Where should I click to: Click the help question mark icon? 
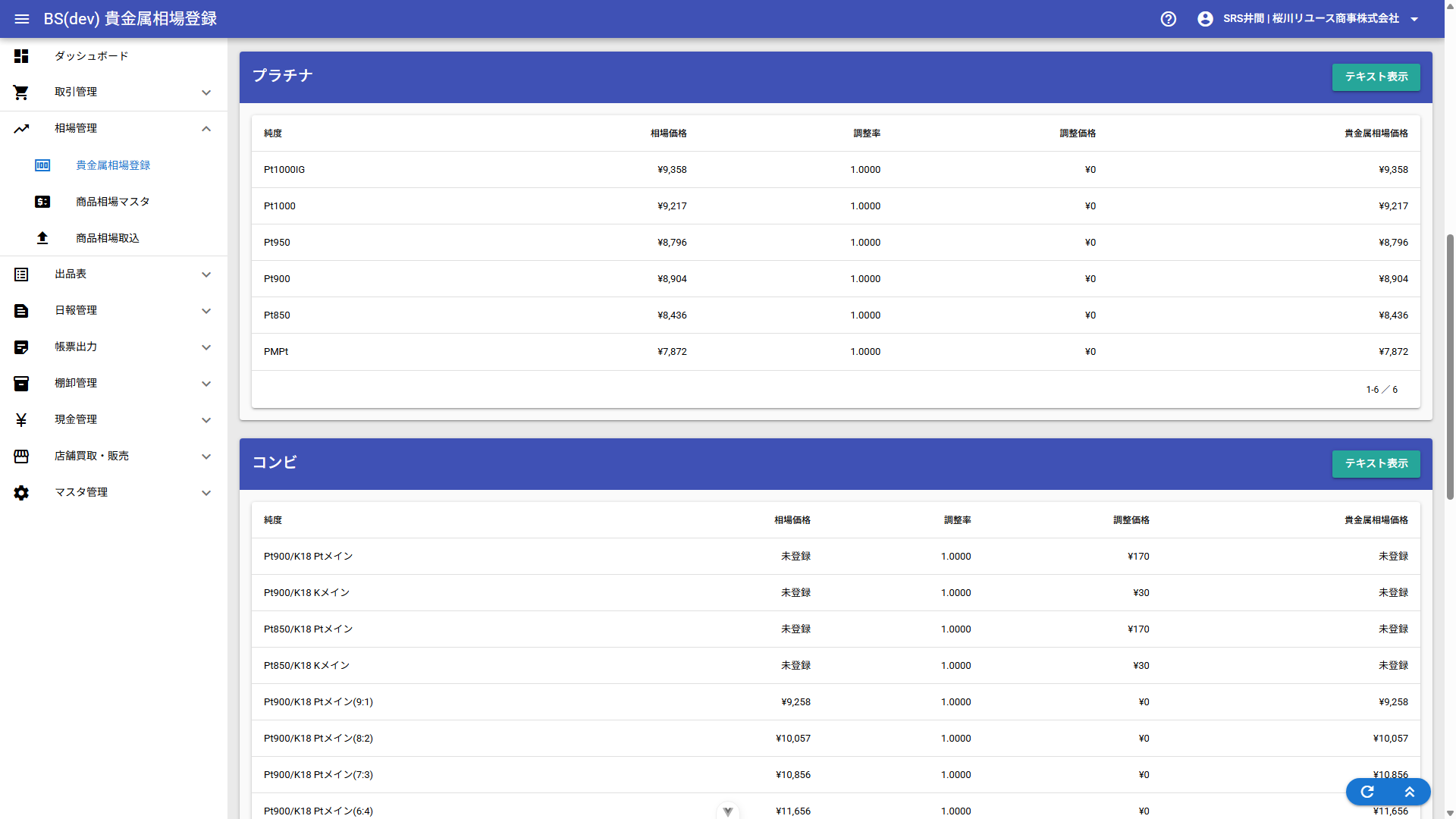1169,19
